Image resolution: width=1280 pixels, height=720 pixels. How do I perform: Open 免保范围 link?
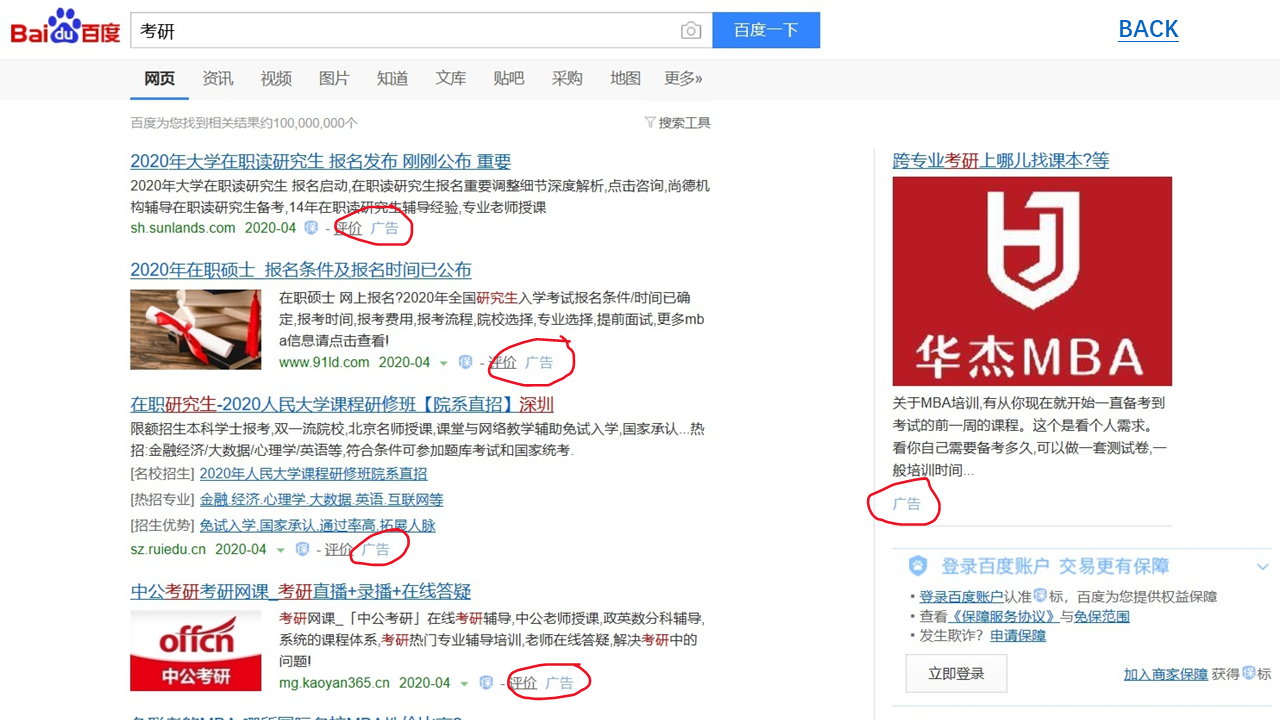coord(1101,616)
